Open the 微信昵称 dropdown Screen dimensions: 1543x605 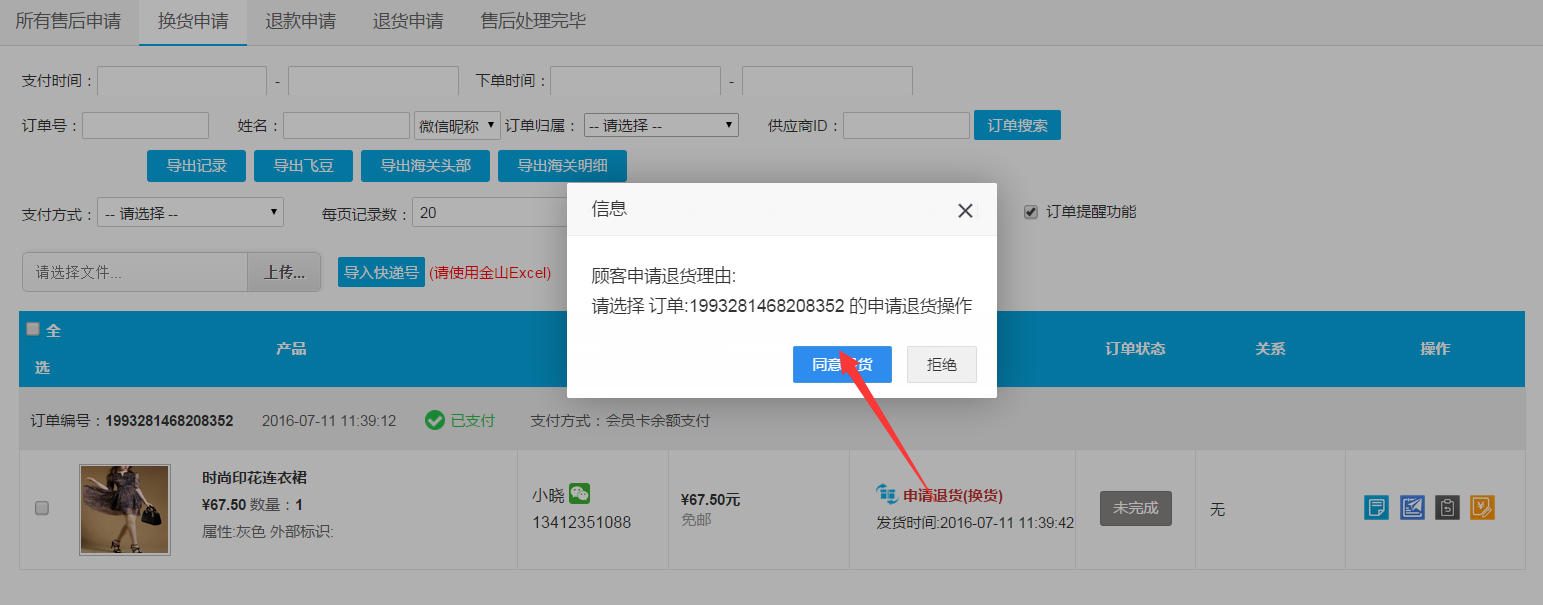(x=457, y=126)
